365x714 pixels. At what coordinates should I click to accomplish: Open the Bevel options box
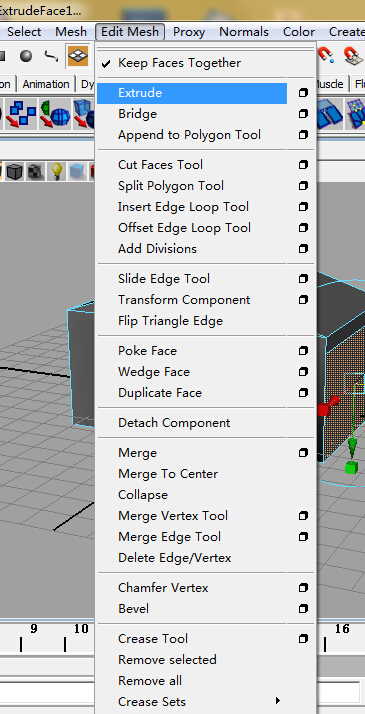303,608
